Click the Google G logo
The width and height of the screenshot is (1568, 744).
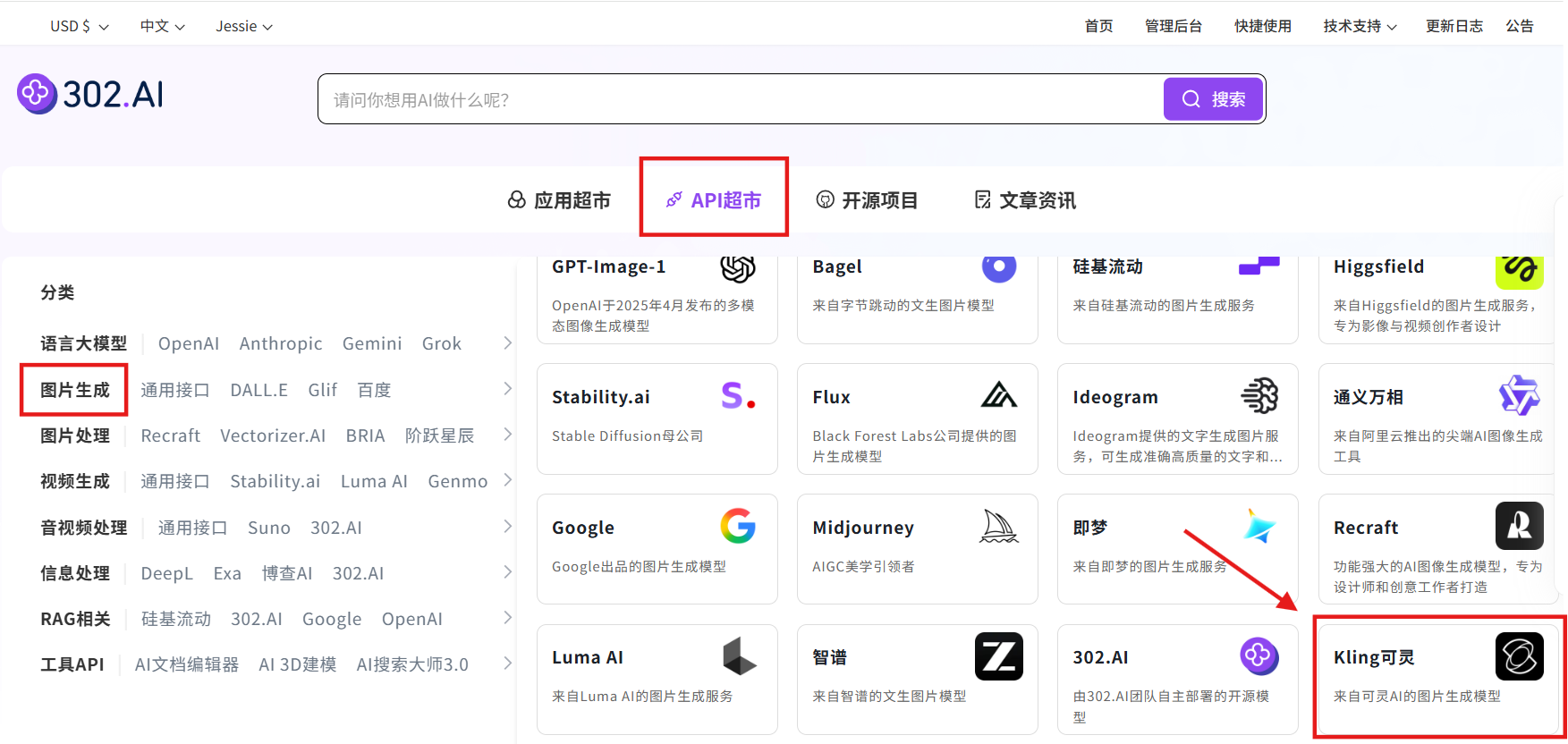coord(738,526)
